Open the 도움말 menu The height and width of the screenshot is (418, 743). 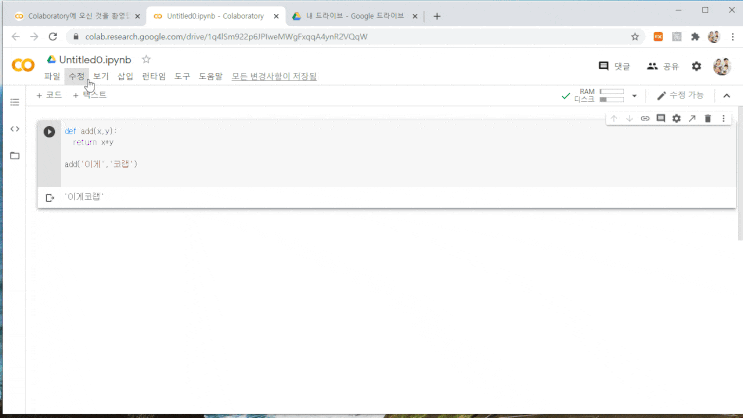click(210, 76)
